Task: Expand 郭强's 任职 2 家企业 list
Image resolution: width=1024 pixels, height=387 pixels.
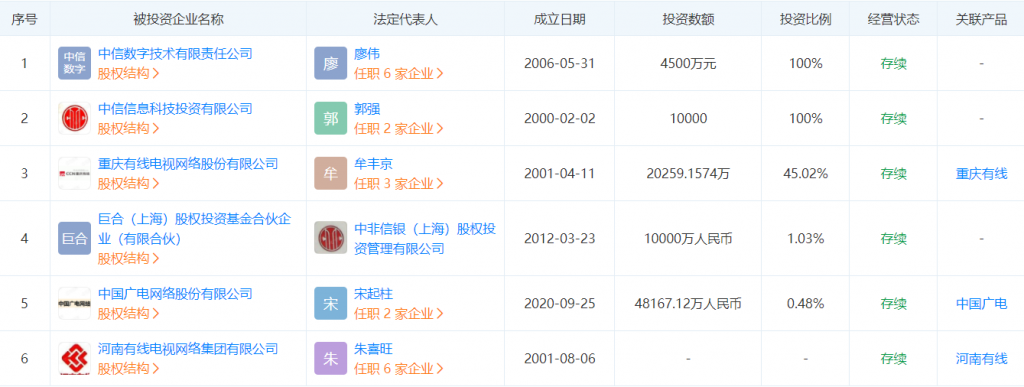Action: click(x=399, y=128)
